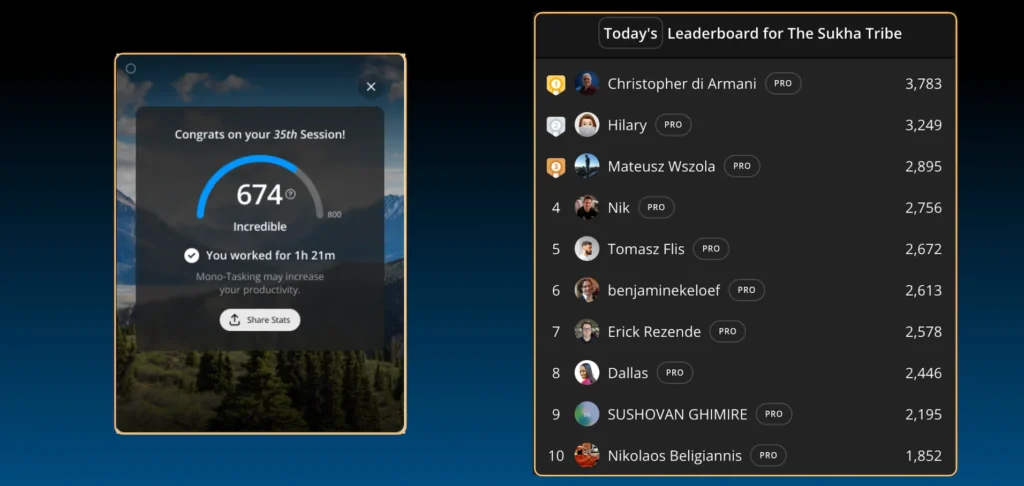The height and width of the screenshot is (486, 1024).
Task: Open Nik's avatar
Action: 586,208
